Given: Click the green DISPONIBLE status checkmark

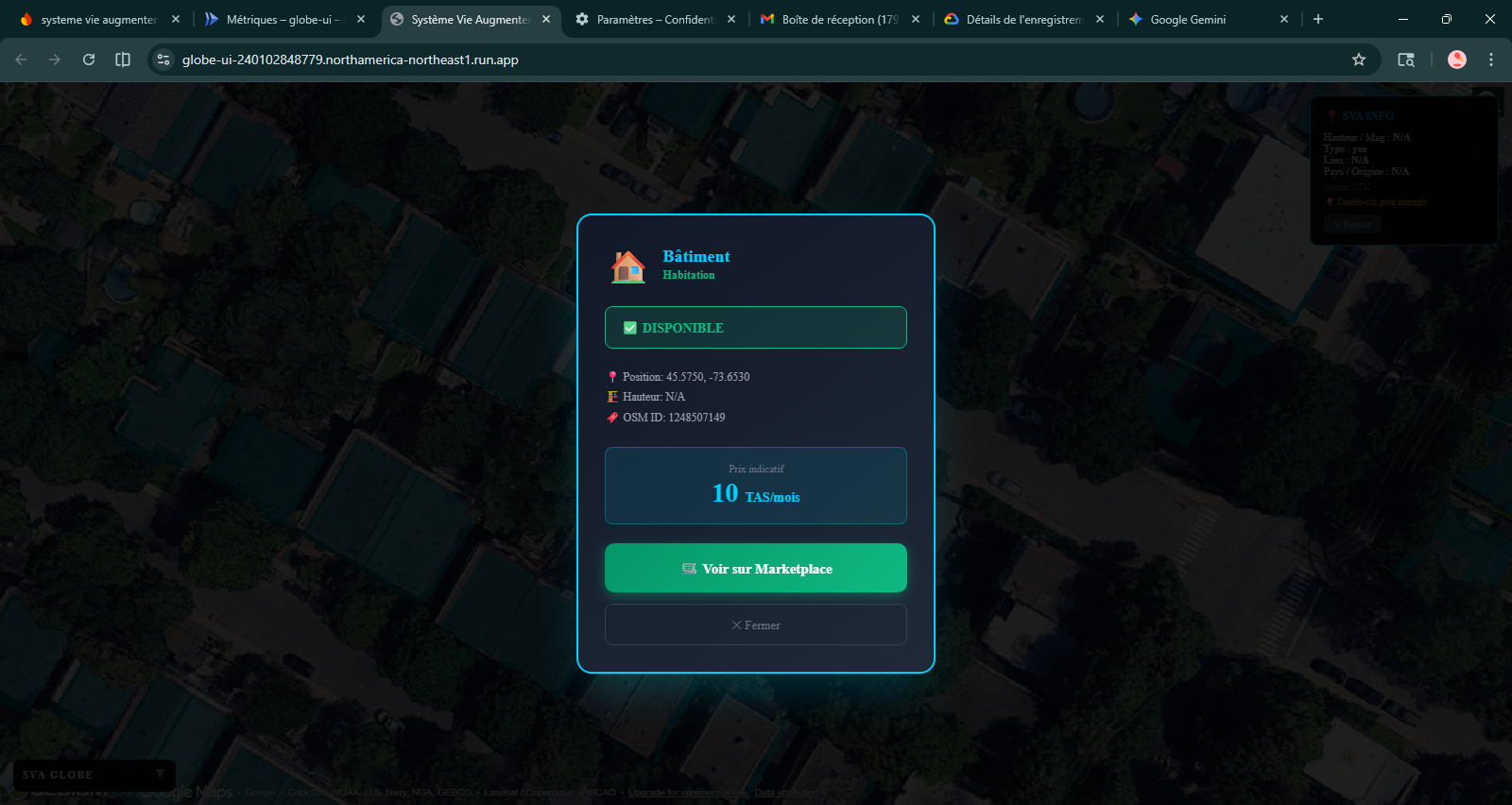Looking at the screenshot, I should 630,328.
